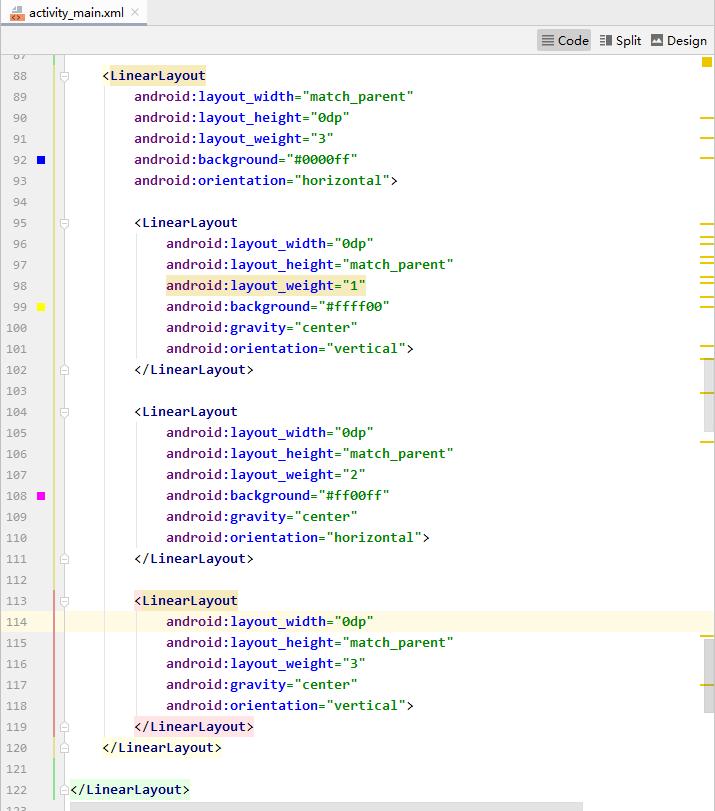Click the activity_main.xml file icon
The image size is (715, 811).
pyautogui.click(x=17, y=13)
